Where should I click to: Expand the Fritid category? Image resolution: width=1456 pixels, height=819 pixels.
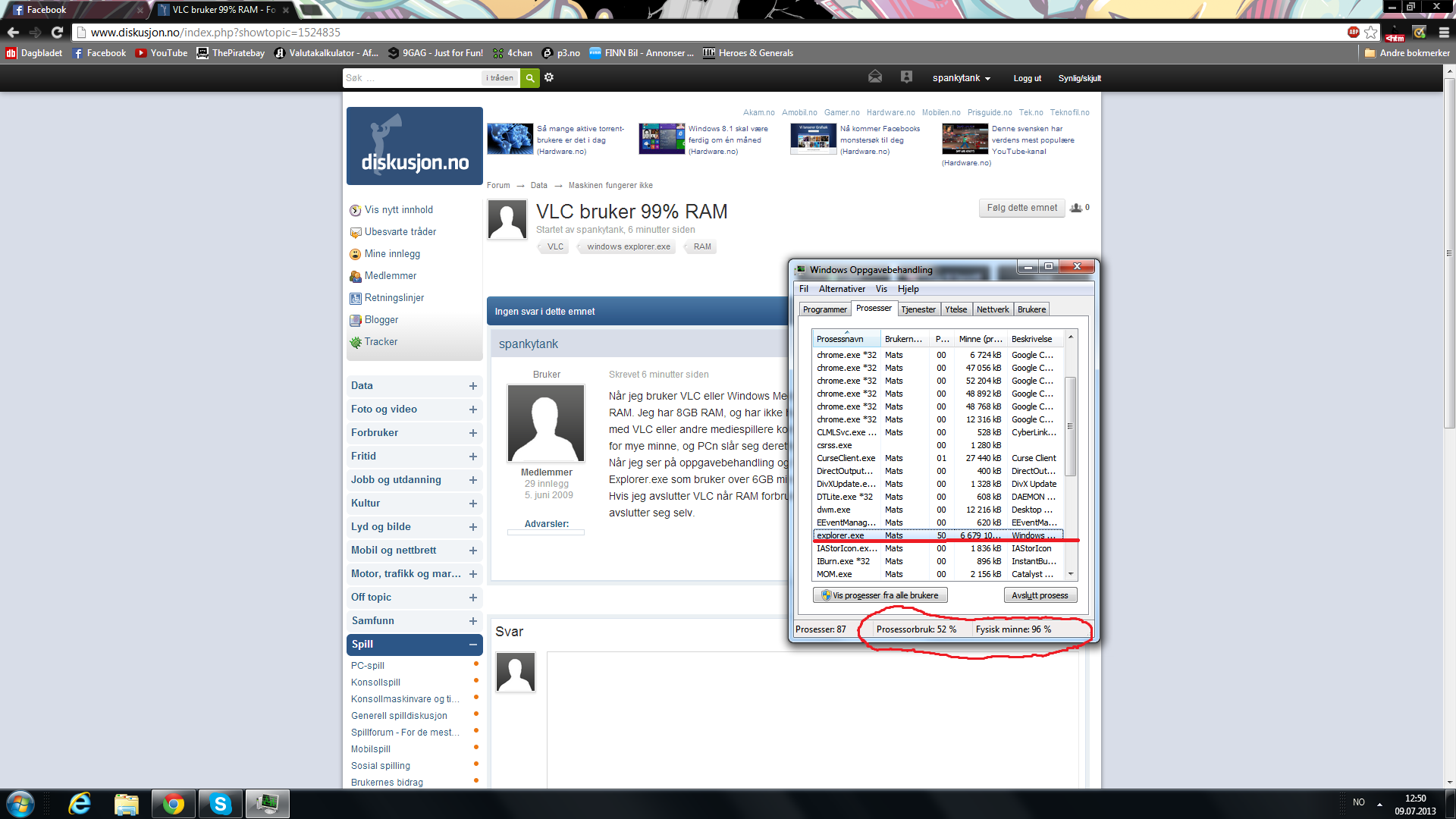coord(473,457)
